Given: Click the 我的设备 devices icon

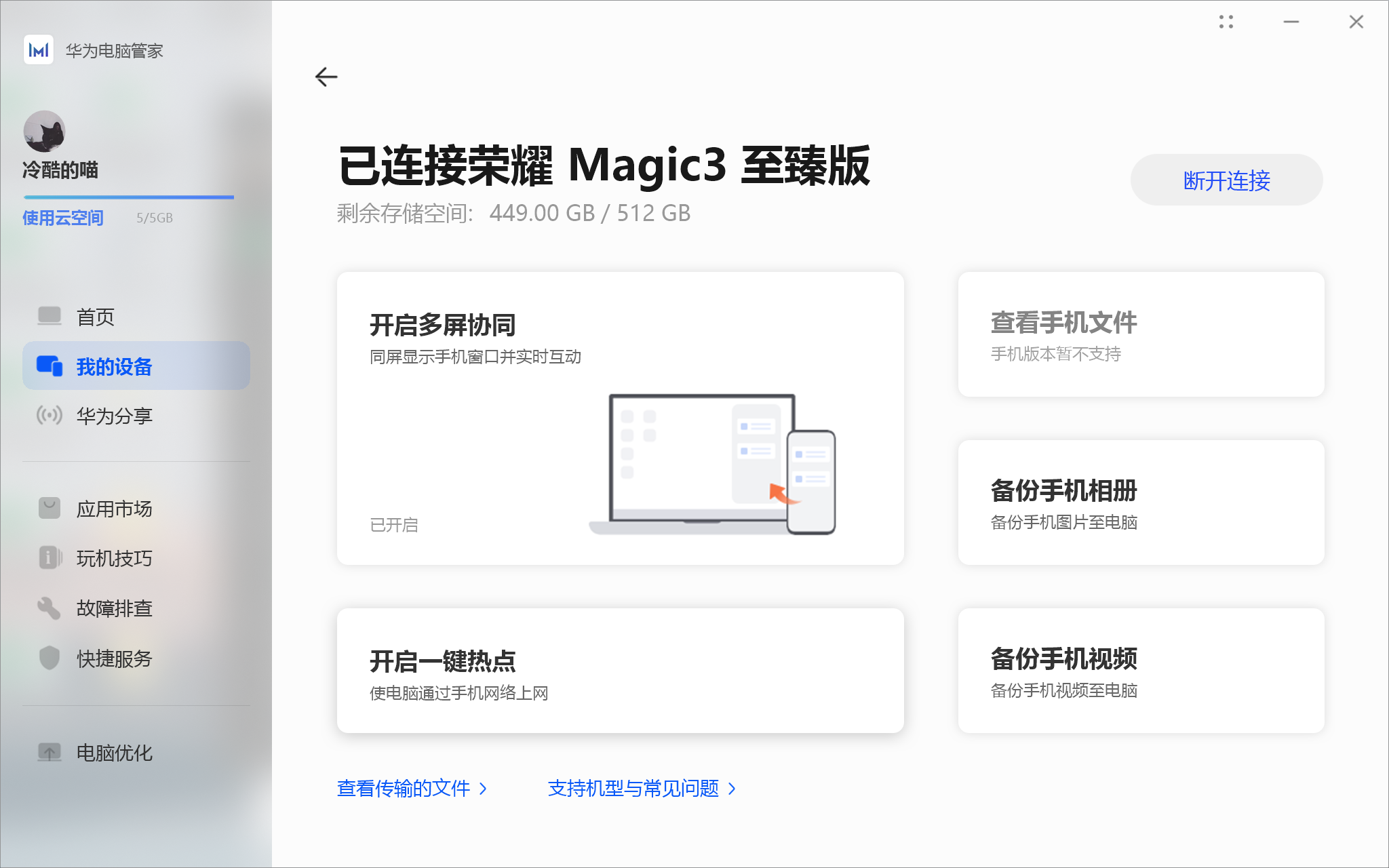Looking at the screenshot, I should point(50,366).
